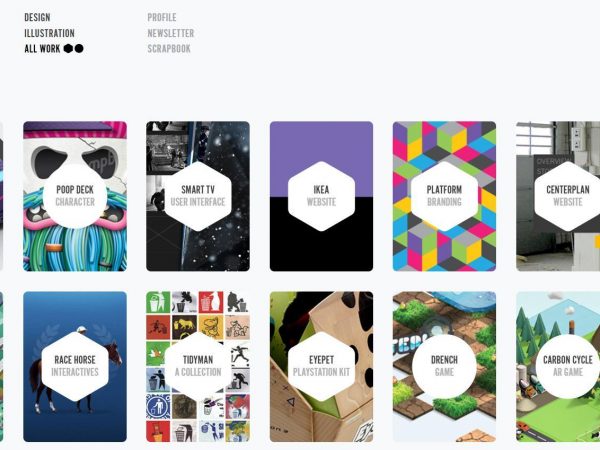Open the Newsletter link
The height and width of the screenshot is (450, 600).
[171, 33]
